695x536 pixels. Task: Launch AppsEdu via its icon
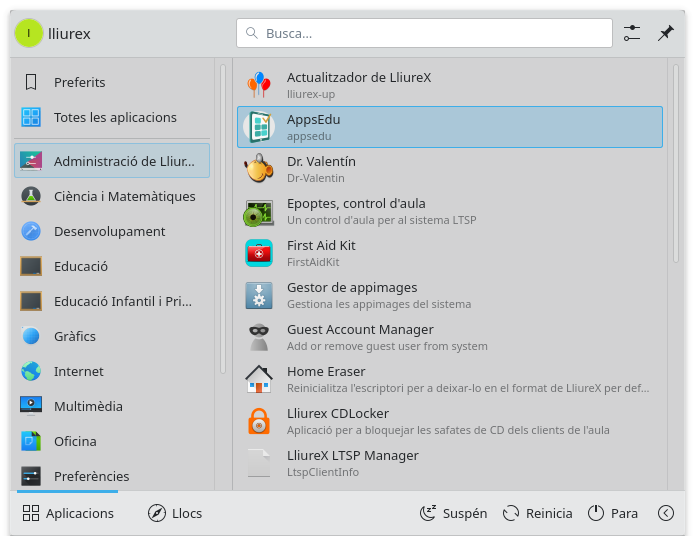[x=259, y=127]
